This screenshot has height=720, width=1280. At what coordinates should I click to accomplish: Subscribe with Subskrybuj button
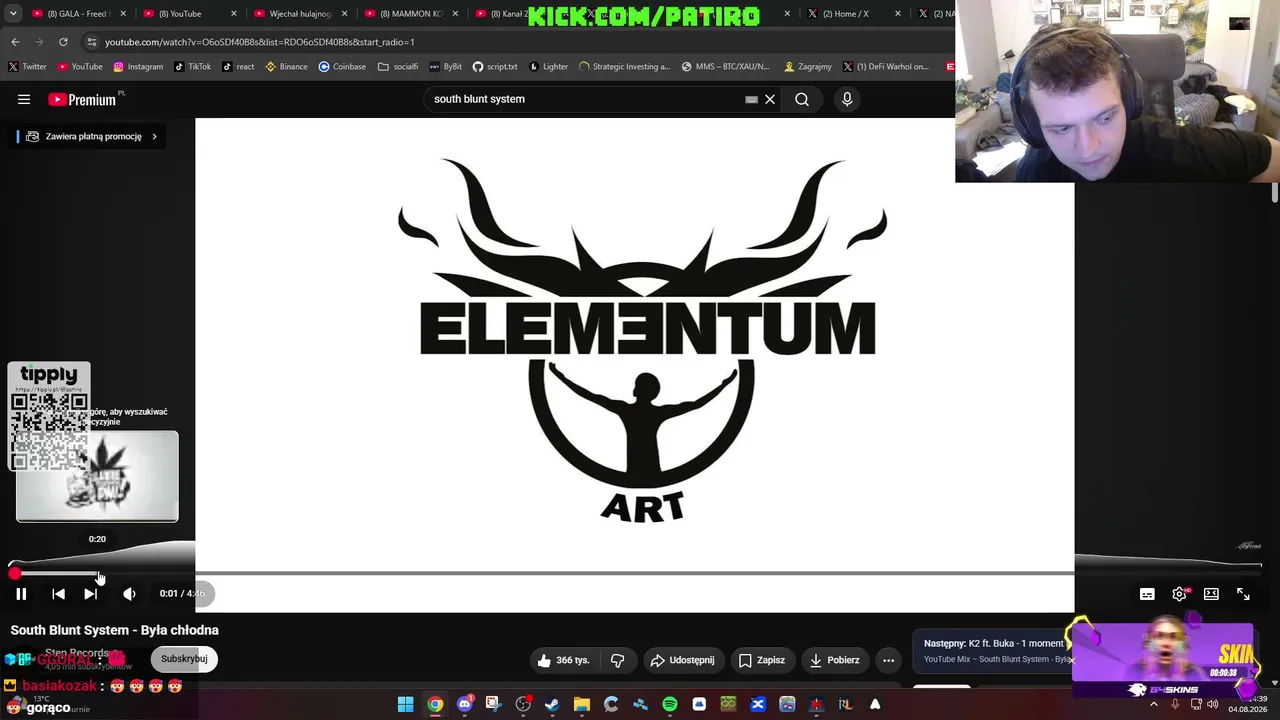[184, 659]
